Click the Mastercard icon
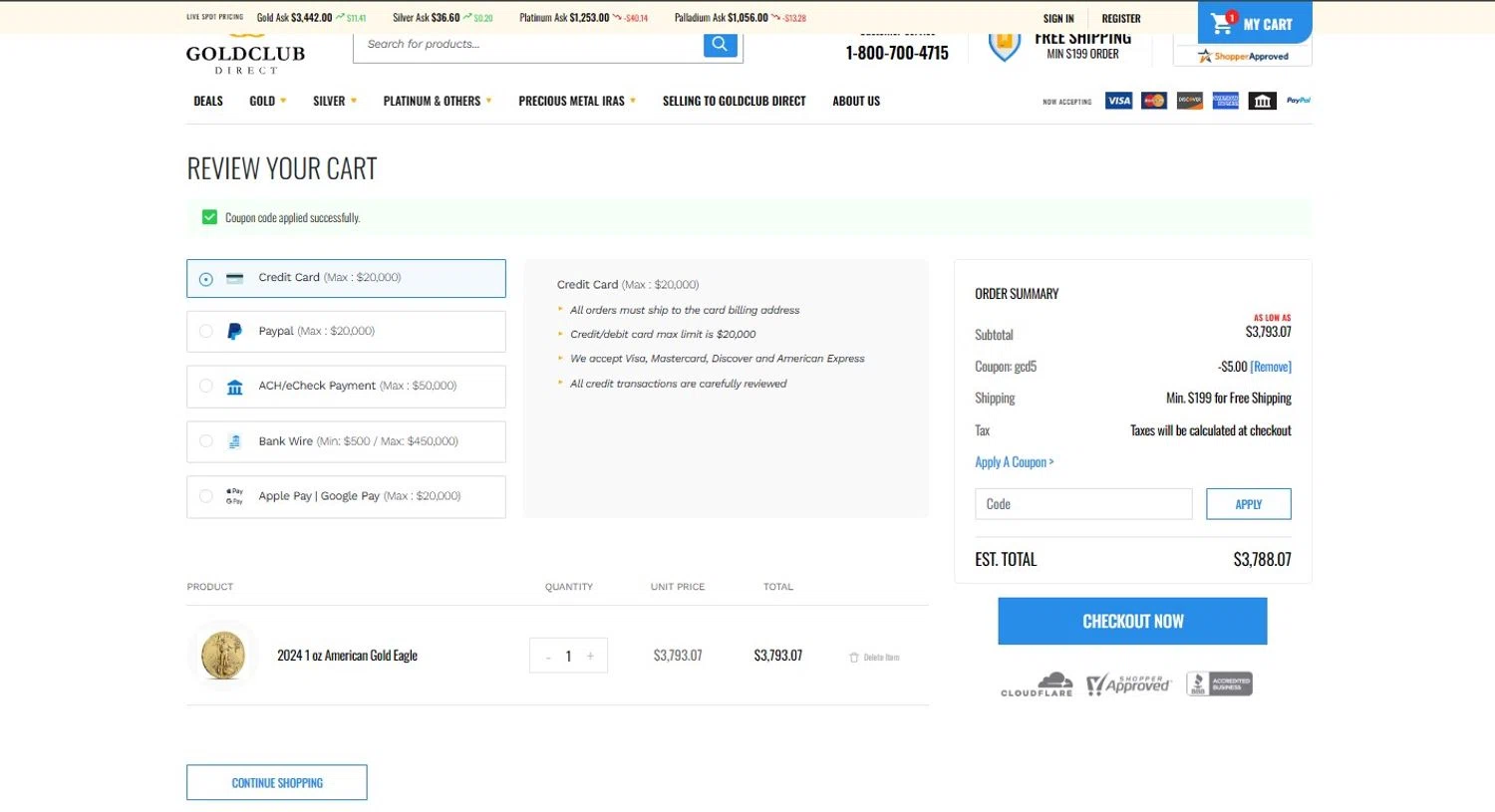The height and width of the screenshot is (812, 1495). 1154,101
